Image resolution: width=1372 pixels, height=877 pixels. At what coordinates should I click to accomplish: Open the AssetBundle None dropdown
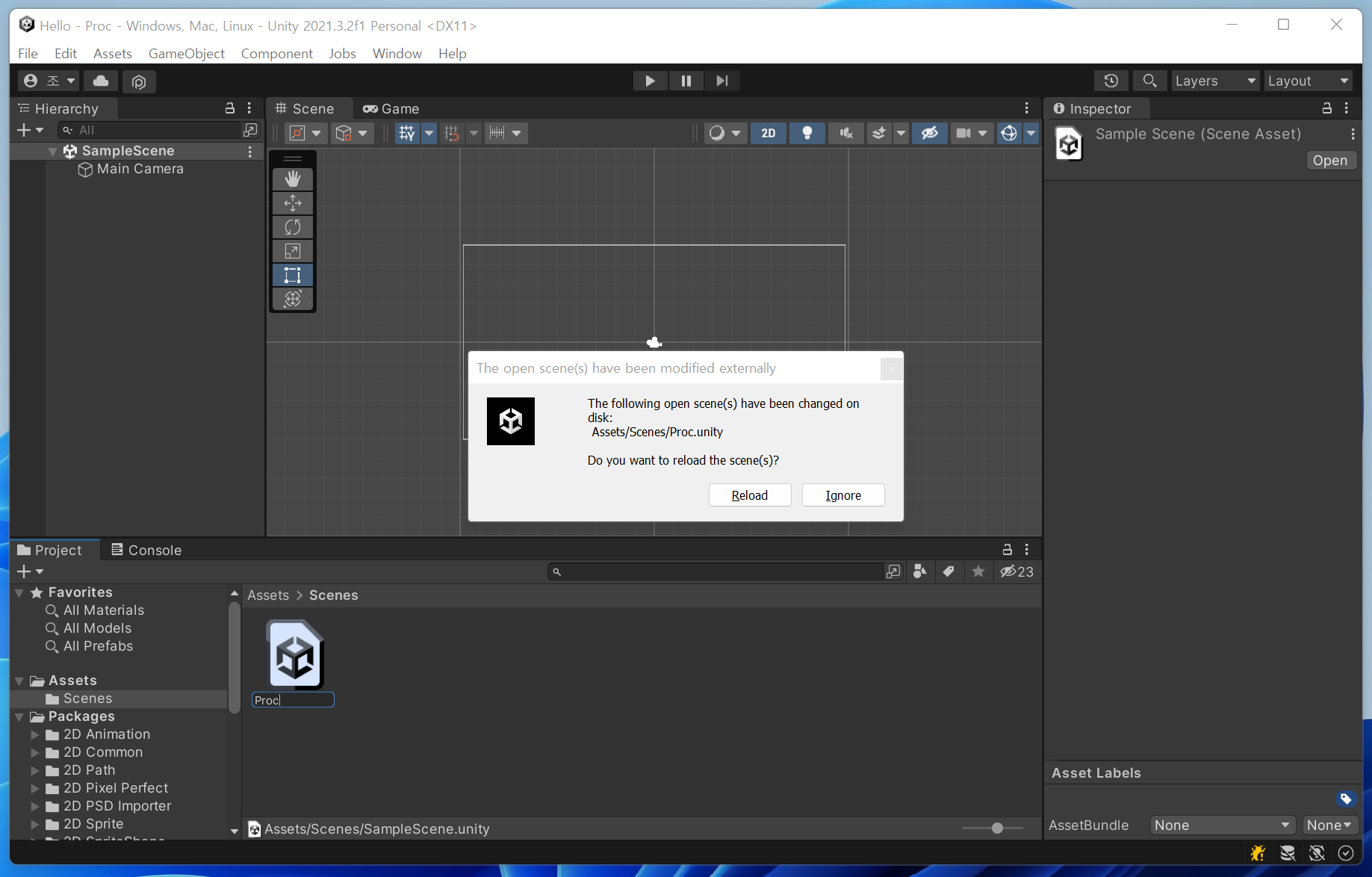(1223, 825)
